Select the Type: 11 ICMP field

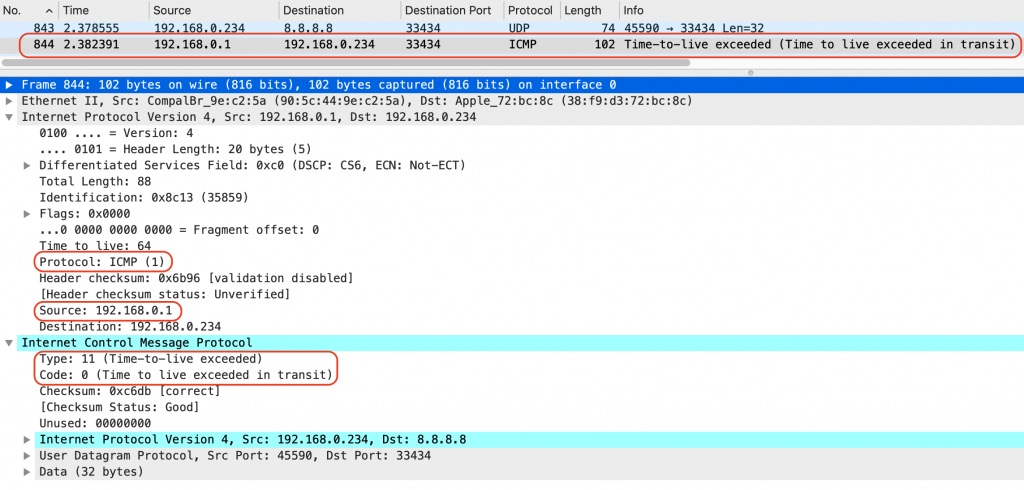click(150, 358)
